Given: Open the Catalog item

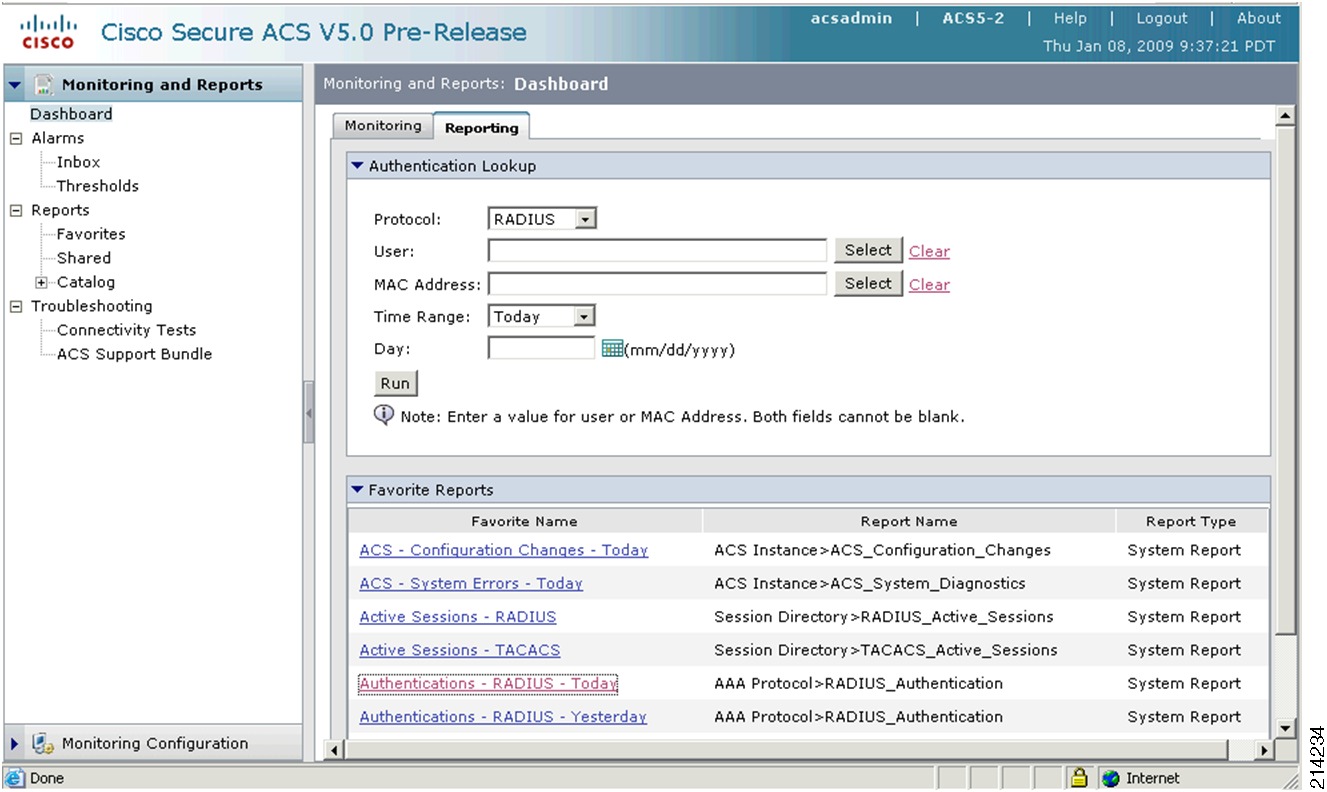Looking at the screenshot, I should [x=86, y=282].
